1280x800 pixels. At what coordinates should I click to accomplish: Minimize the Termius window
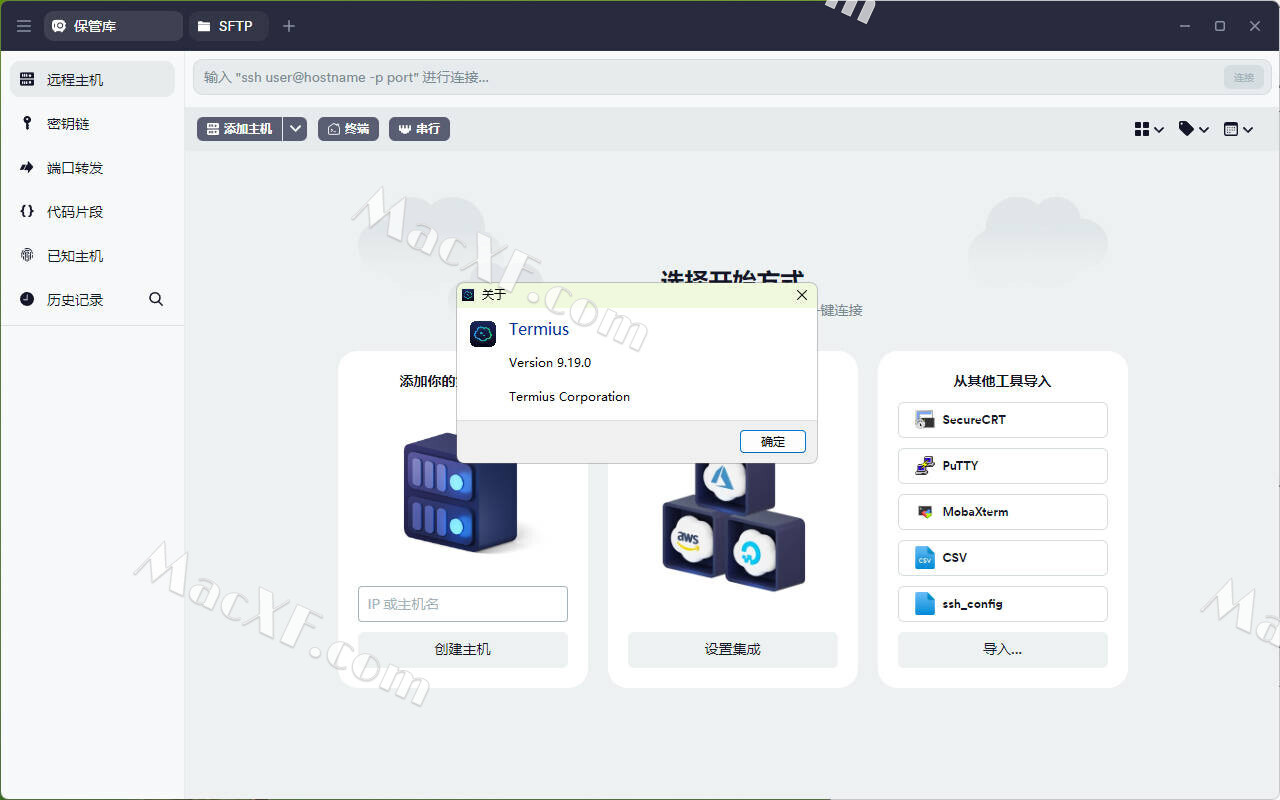point(1185,26)
